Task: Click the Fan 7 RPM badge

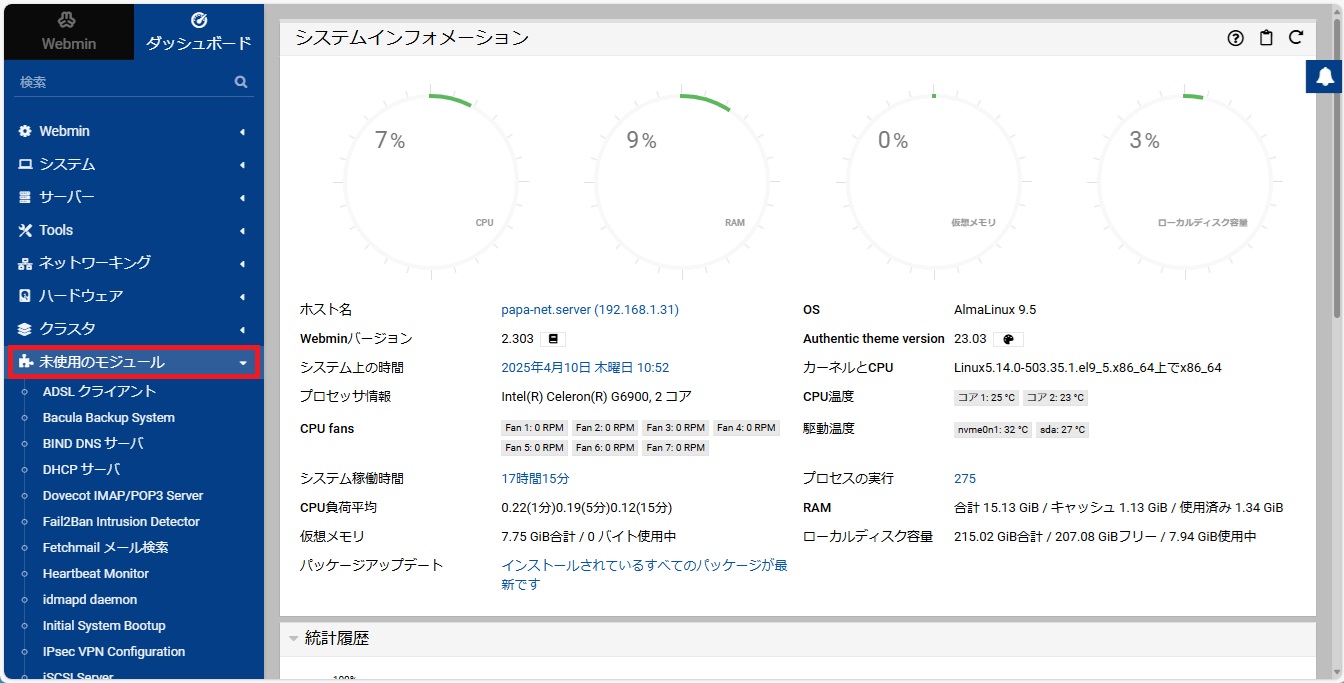Action: [676, 448]
